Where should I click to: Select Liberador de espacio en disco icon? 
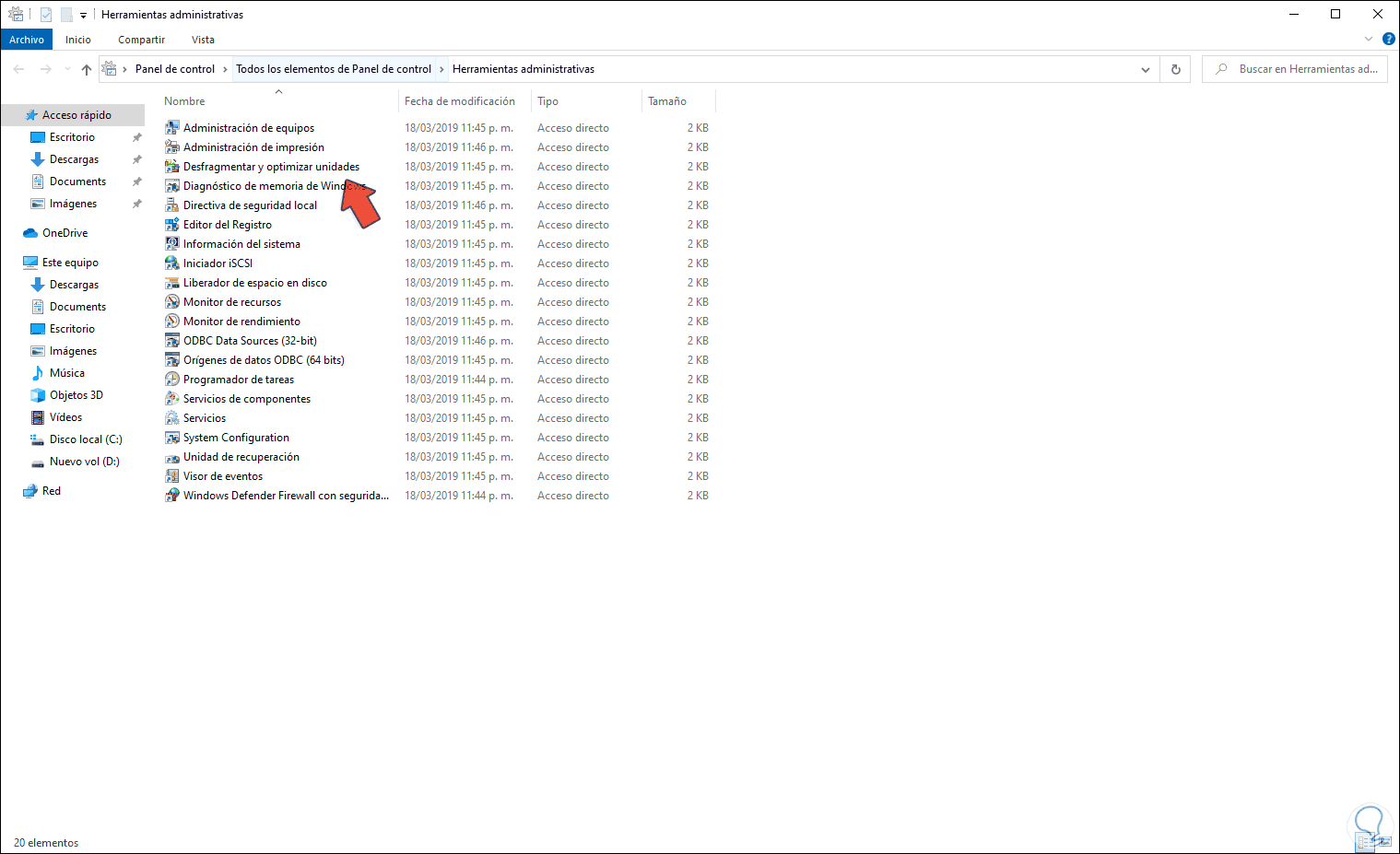(171, 283)
